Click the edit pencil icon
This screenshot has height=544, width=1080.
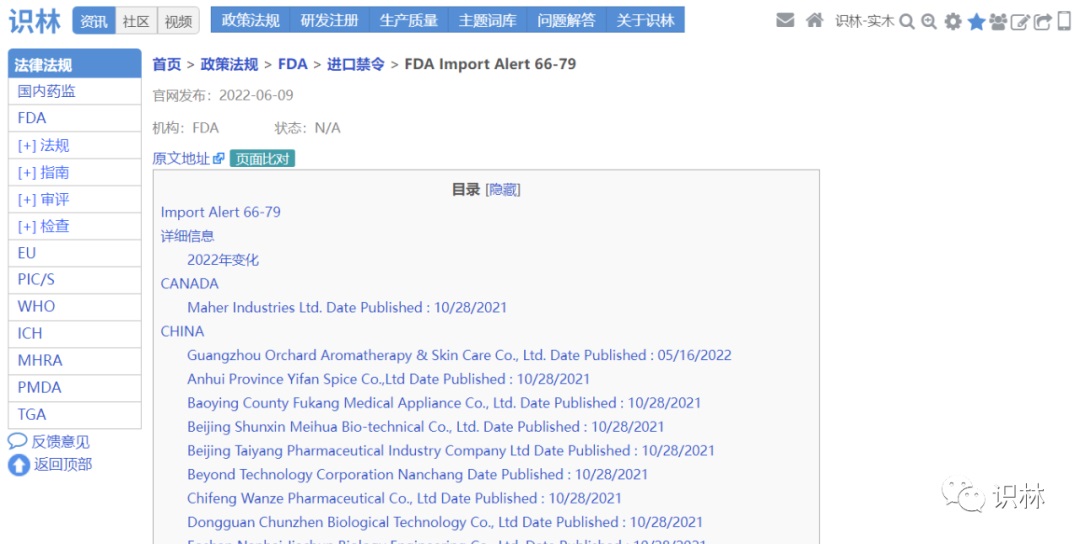coord(1020,22)
